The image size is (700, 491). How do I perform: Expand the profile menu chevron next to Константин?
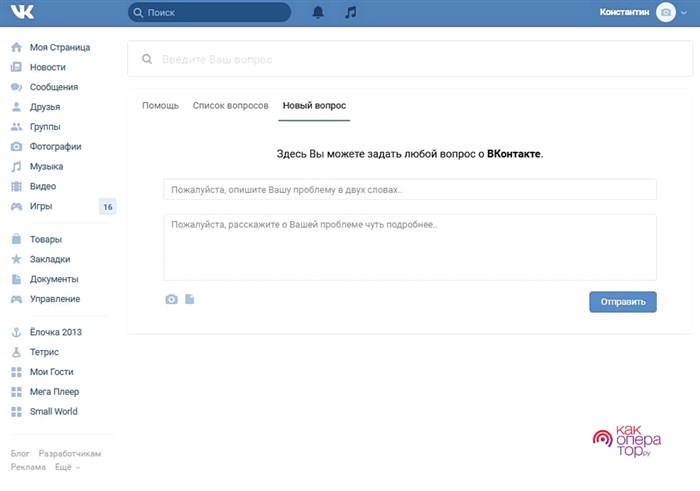coord(683,13)
